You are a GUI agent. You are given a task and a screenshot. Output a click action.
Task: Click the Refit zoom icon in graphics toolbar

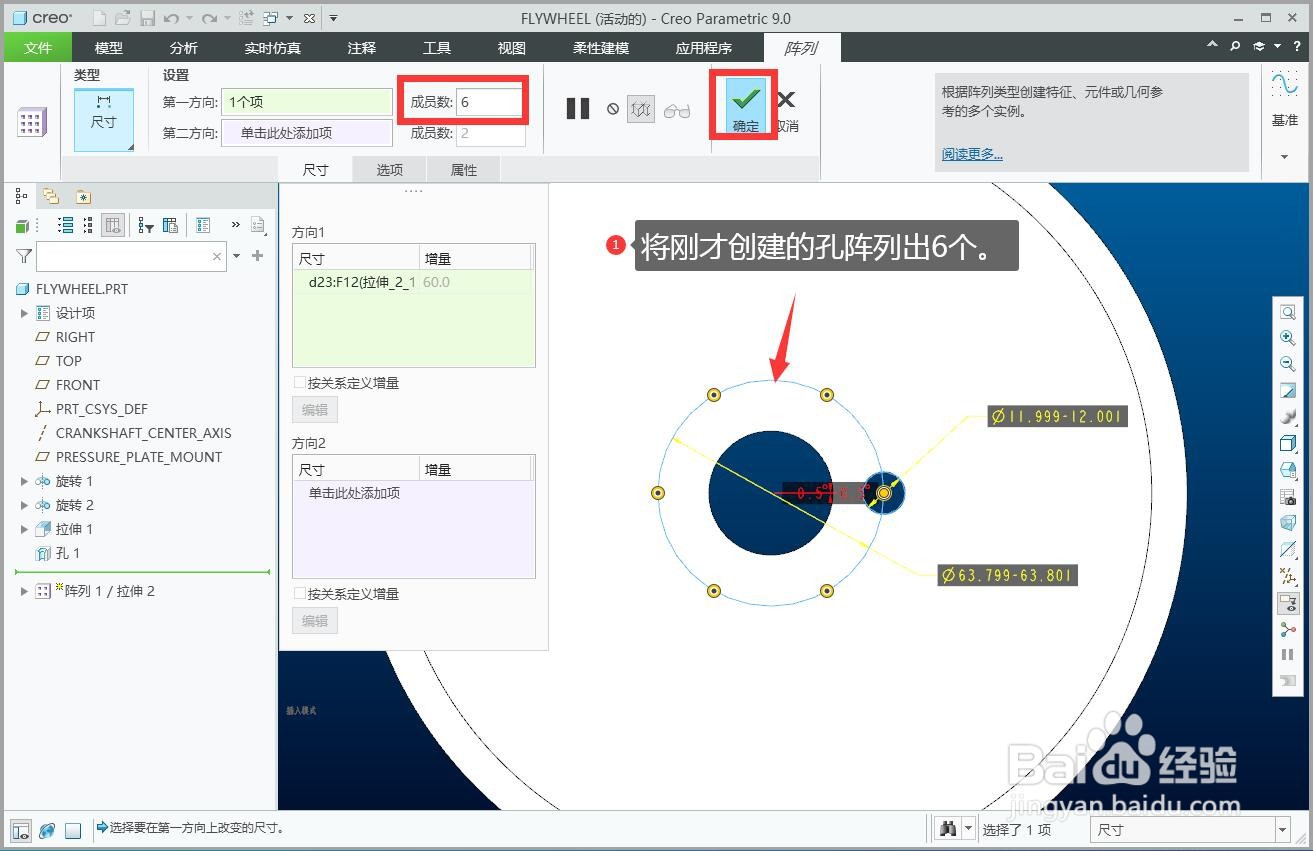pyautogui.click(x=1288, y=313)
